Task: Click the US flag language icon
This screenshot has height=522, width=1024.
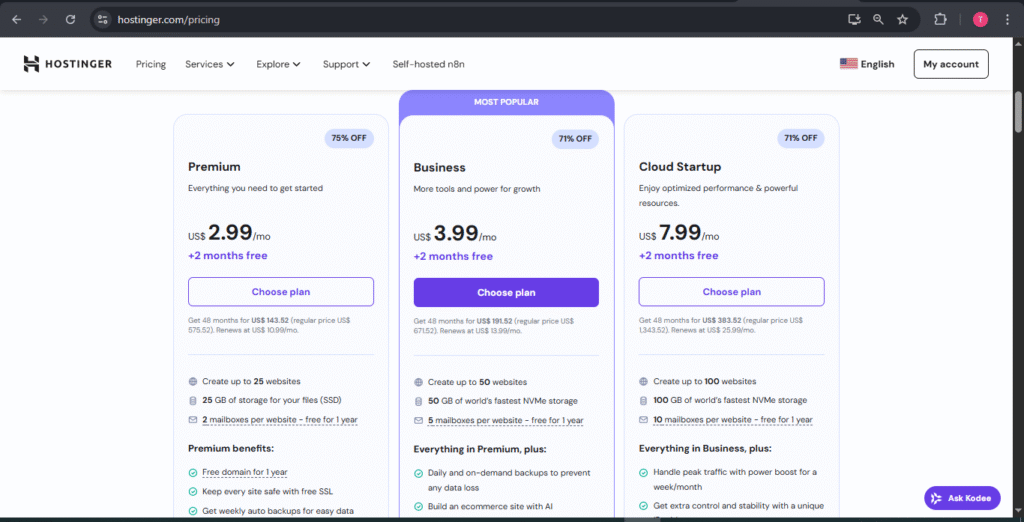Action: click(x=848, y=64)
